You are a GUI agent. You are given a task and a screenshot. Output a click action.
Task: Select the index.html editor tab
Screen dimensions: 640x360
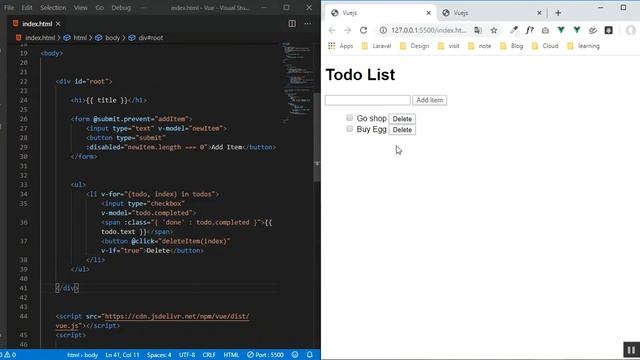tap(37, 24)
